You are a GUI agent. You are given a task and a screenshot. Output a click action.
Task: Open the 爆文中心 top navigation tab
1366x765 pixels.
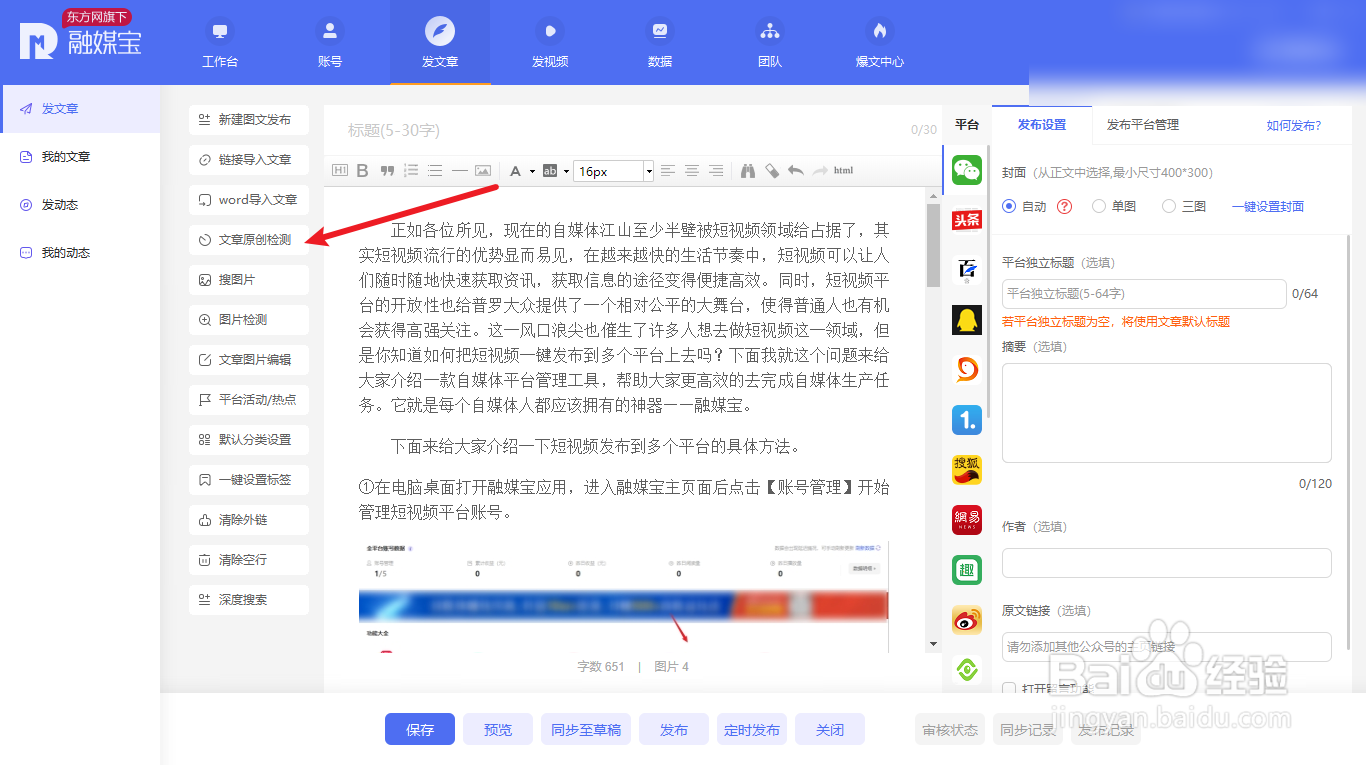coord(880,43)
